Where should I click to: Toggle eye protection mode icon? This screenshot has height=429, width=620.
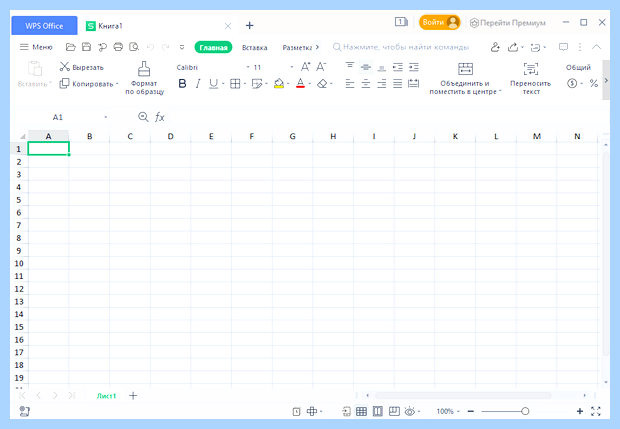click(x=410, y=411)
